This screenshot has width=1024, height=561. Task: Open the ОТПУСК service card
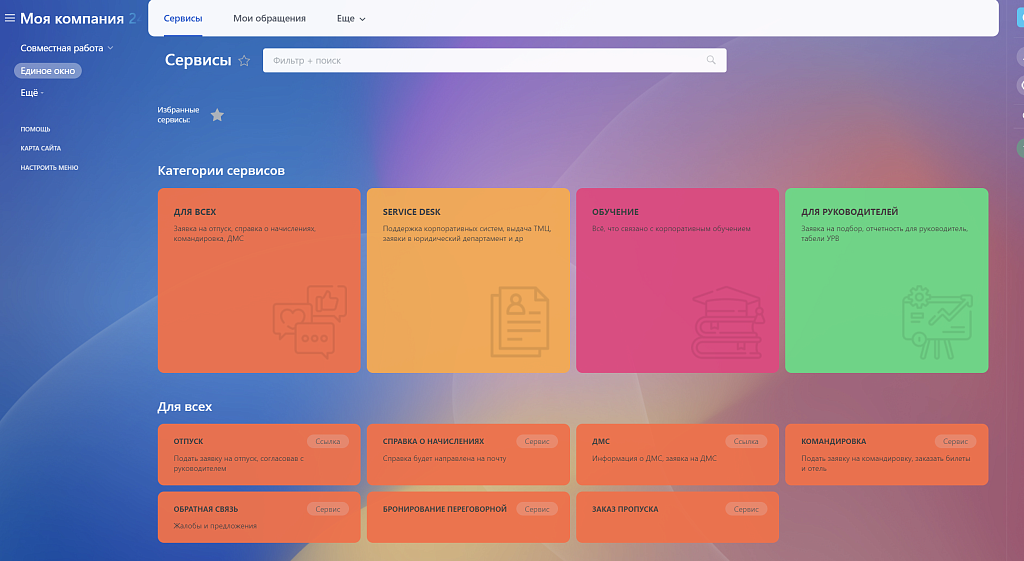point(259,455)
